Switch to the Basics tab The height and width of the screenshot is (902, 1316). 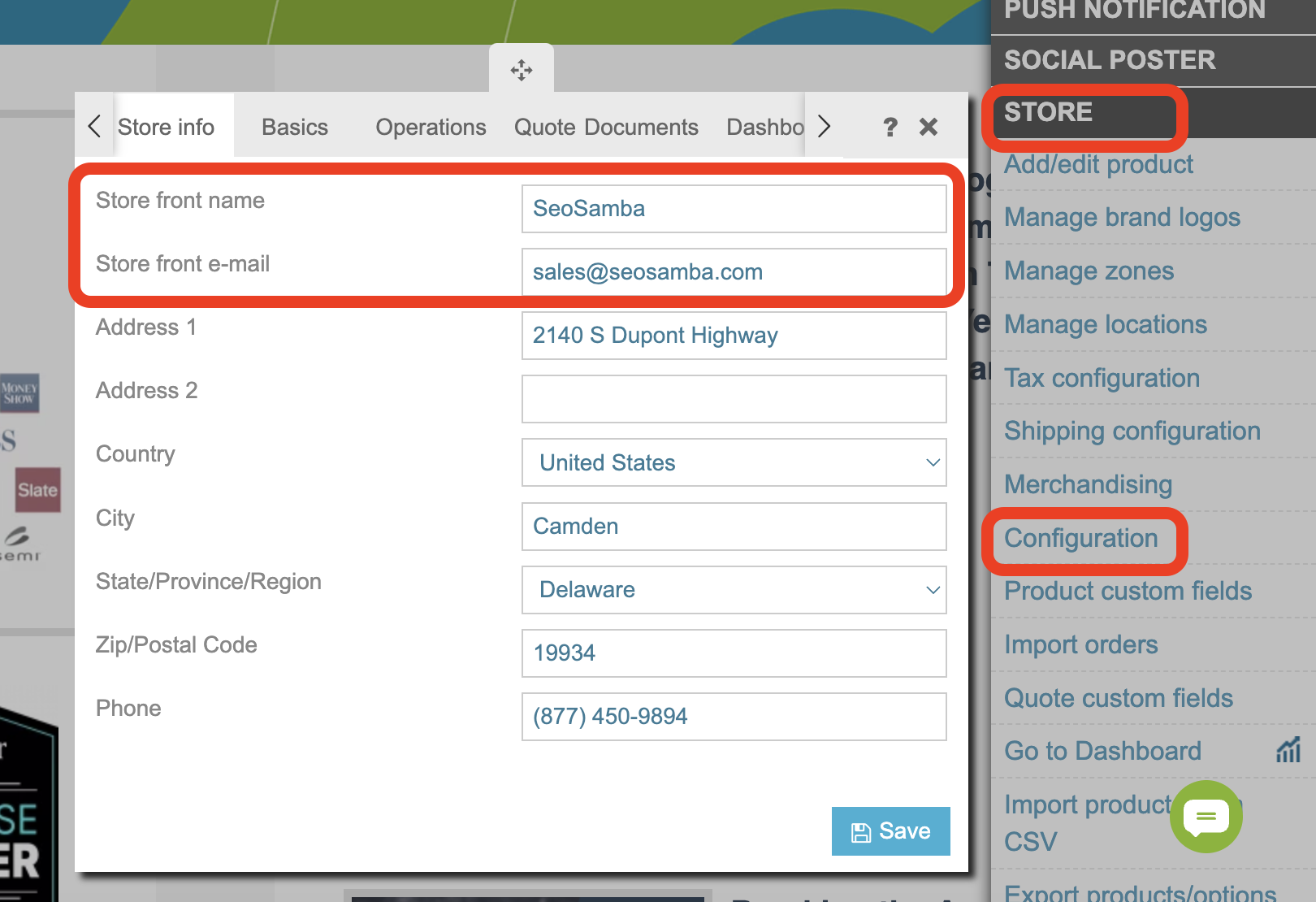pyautogui.click(x=295, y=127)
